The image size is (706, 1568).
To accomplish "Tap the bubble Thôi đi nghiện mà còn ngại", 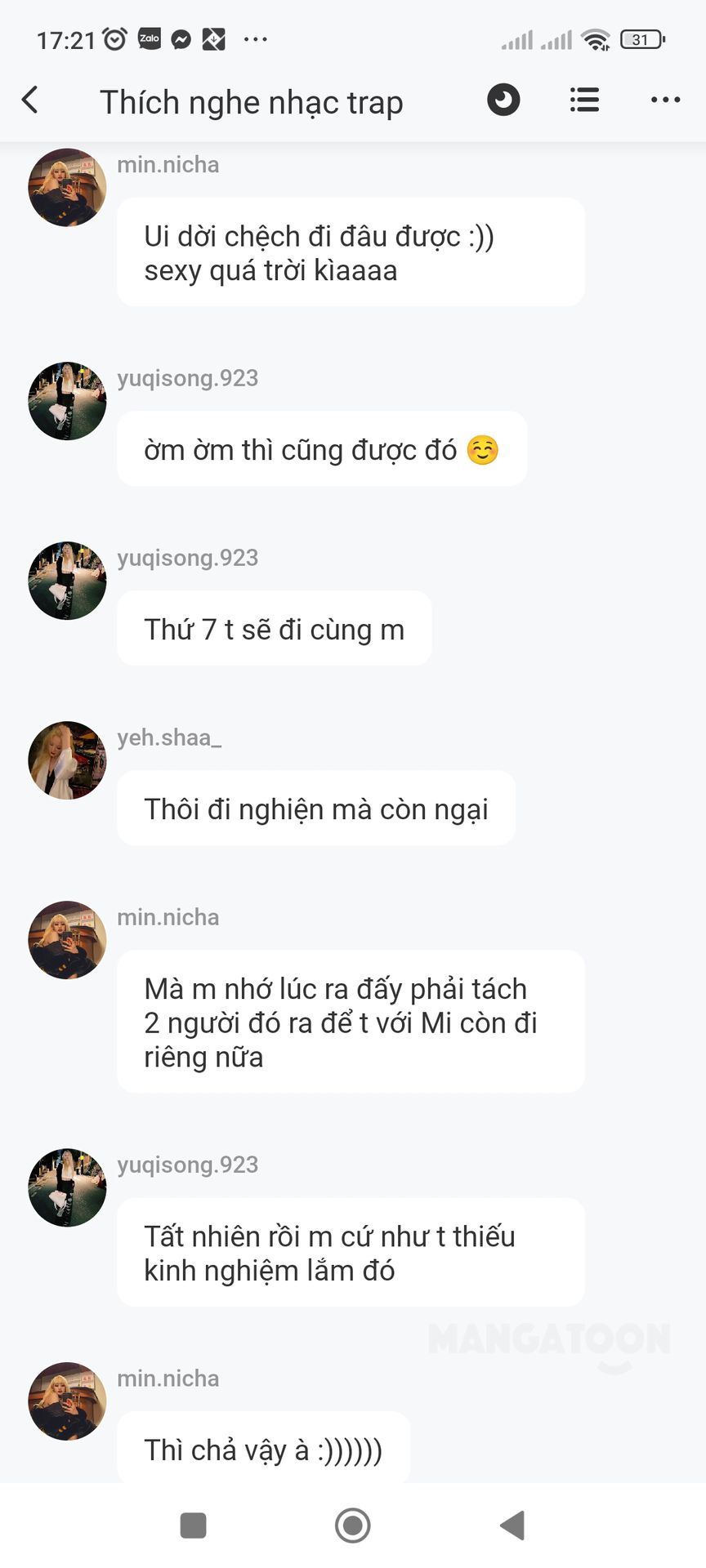I will click(316, 808).
